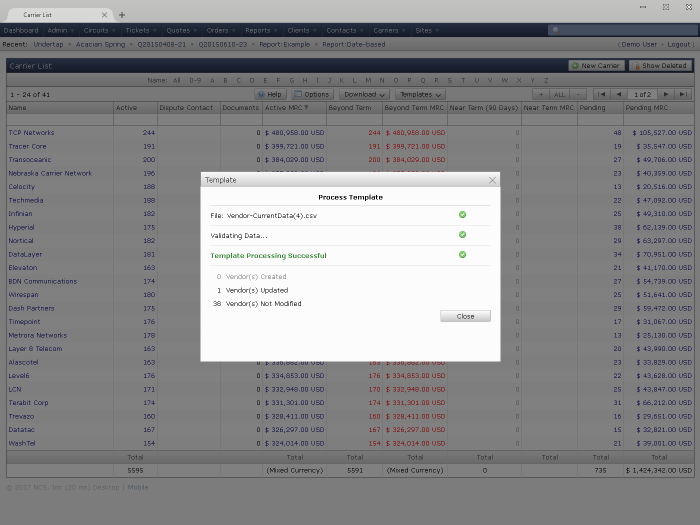Open TCP Networks carrier link
Image resolution: width=700 pixels, height=525 pixels.
(x=31, y=132)
